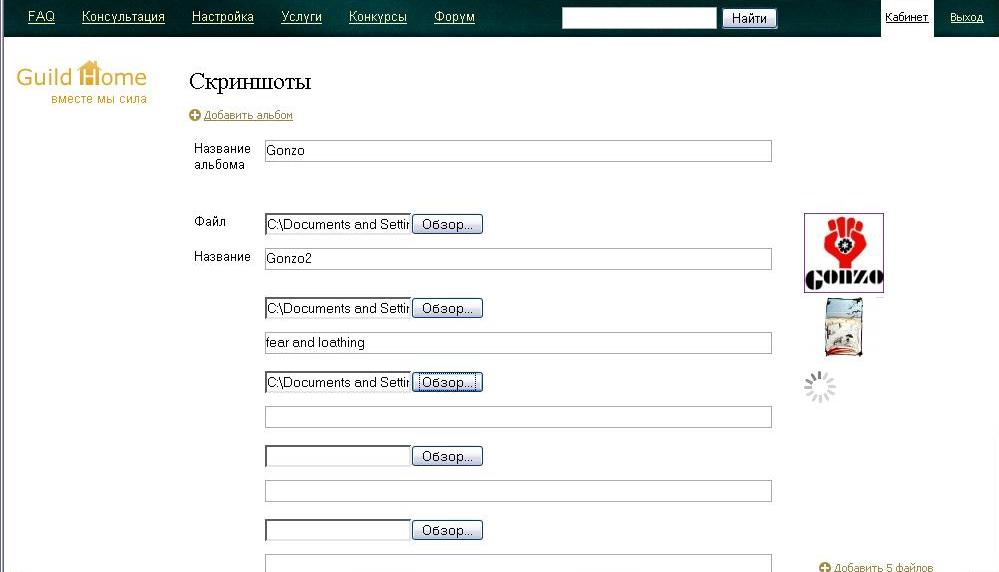Click the Guild Home logo
This screenshot has height=572, width=999.
pos(82,81)
